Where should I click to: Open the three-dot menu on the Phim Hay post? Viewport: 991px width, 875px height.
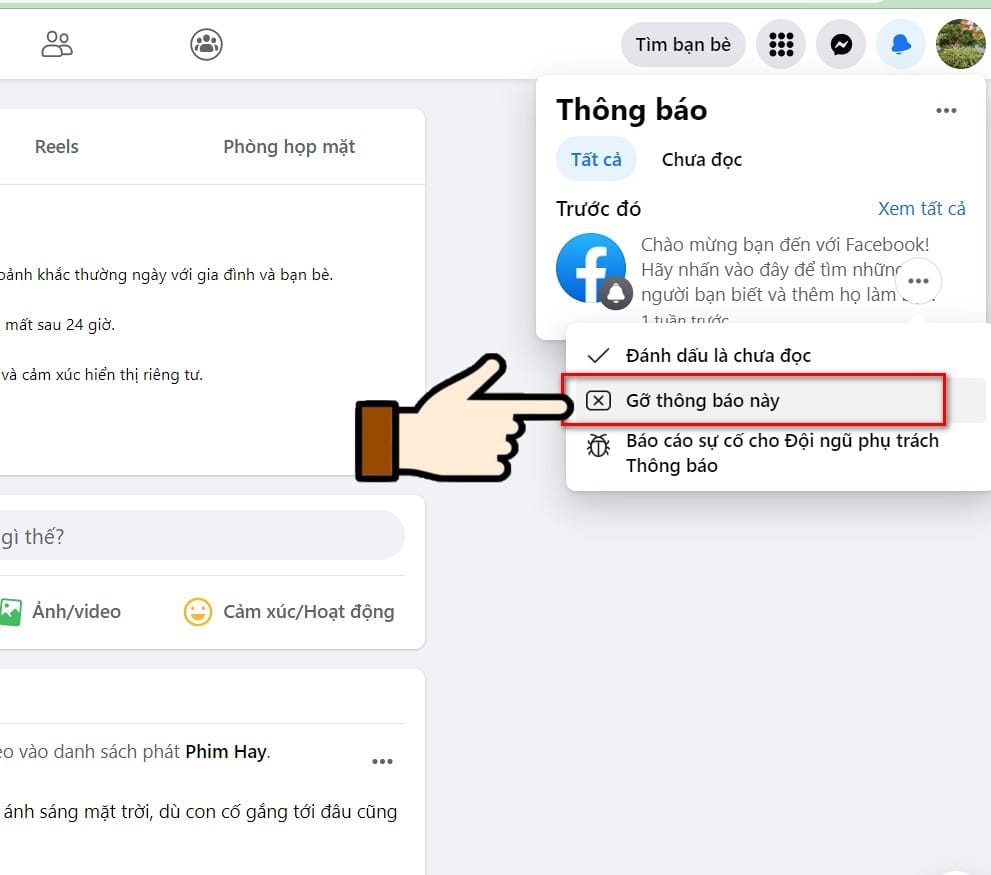[x=382, y=761]
